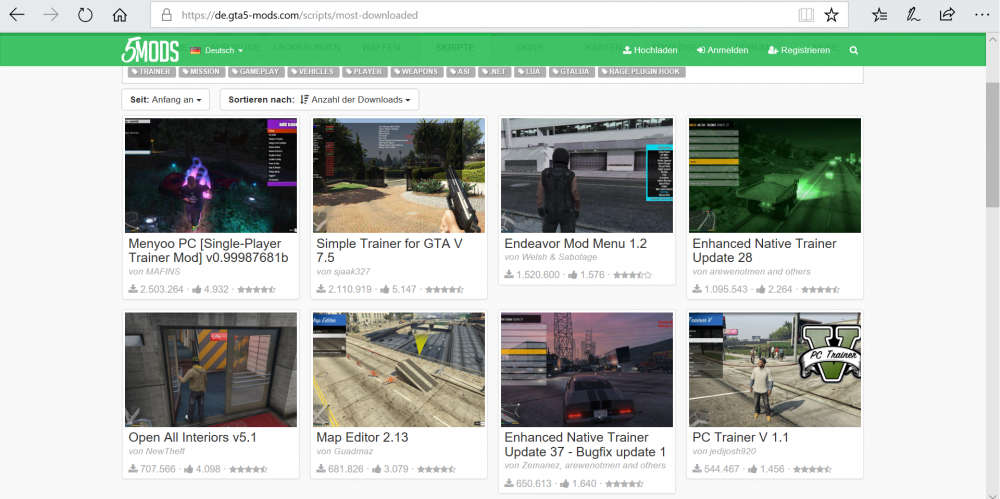Filter by the RAGE PLUGIN HOOK tag
The width and height of the screenshot is (1000, 499).
(642, 71)
